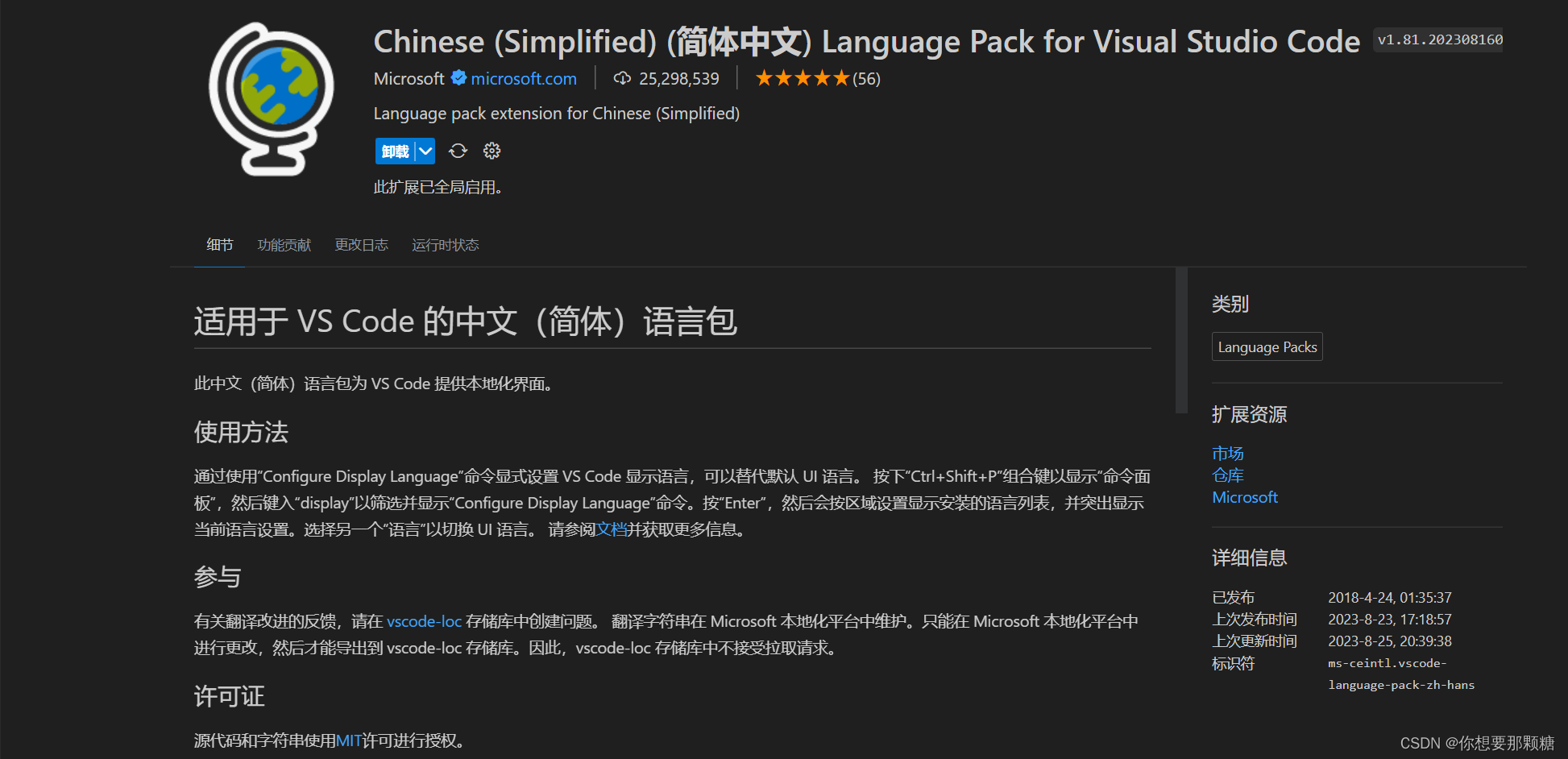Image resolution: width=1568 pixels, height=759 pixels.
Task: Switch to the 功能贡献 tab
Action: point(284,245)
